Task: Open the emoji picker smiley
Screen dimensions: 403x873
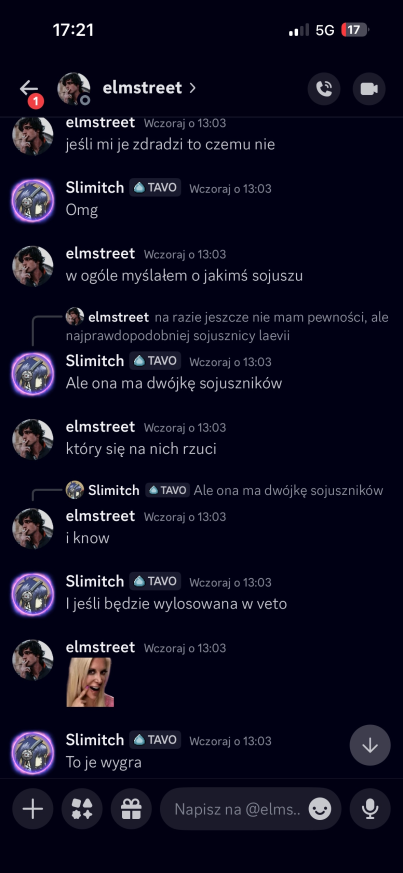Action: 320,809
